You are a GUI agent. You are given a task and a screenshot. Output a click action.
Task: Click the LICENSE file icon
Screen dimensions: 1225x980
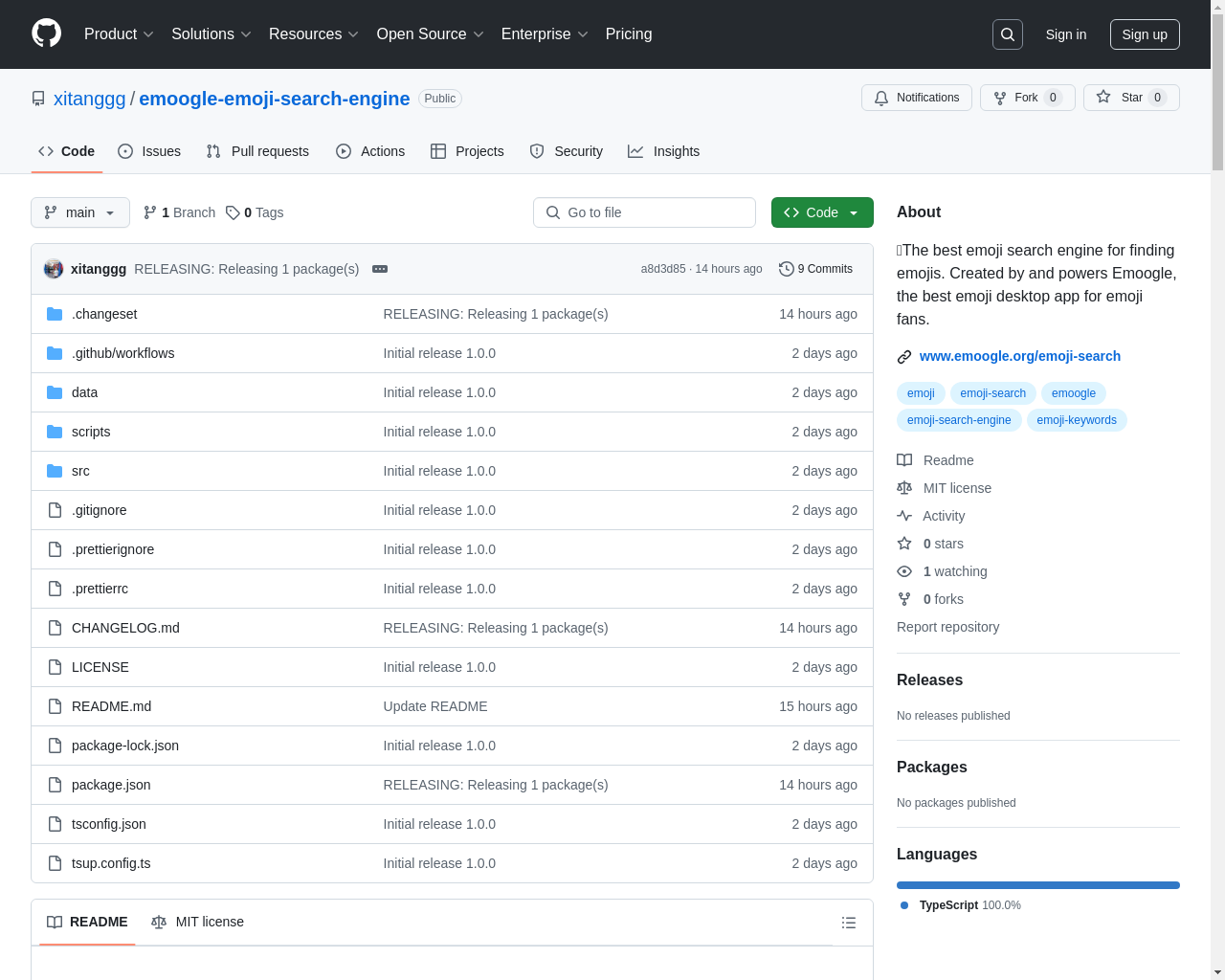(55, 667)
